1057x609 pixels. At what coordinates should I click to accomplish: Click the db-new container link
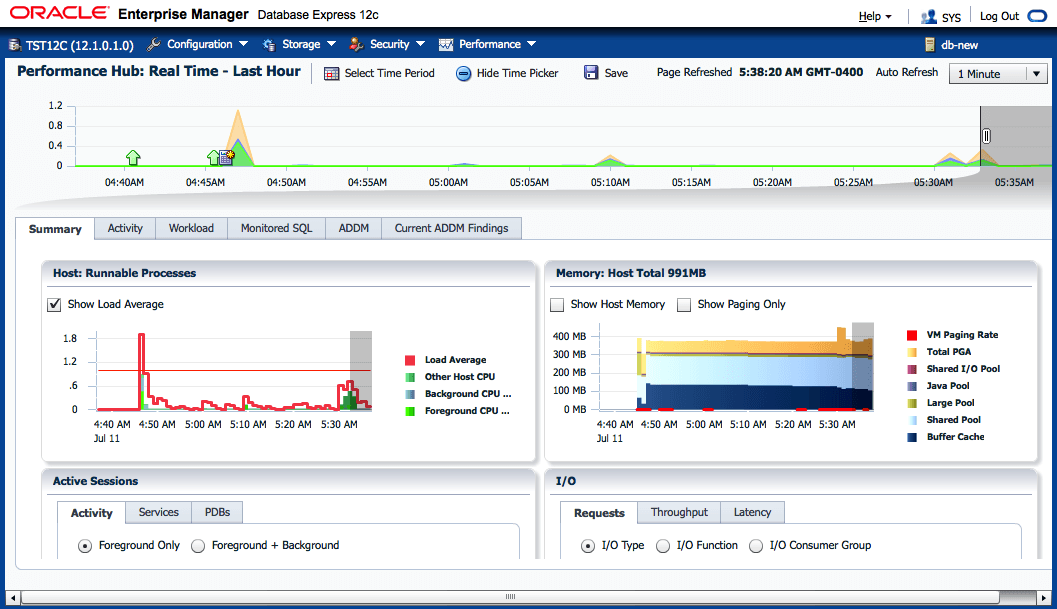(x=959, y=45)
